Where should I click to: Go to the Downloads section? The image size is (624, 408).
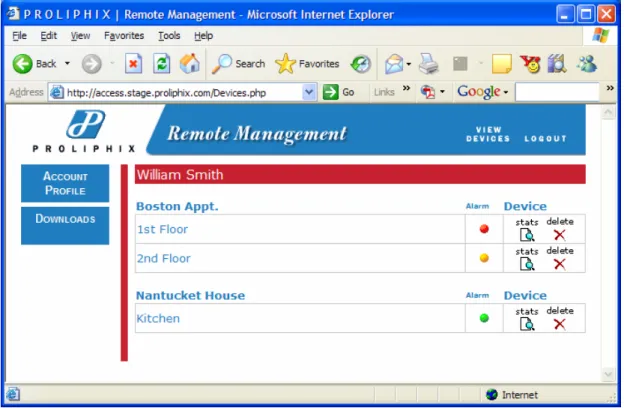65,225
